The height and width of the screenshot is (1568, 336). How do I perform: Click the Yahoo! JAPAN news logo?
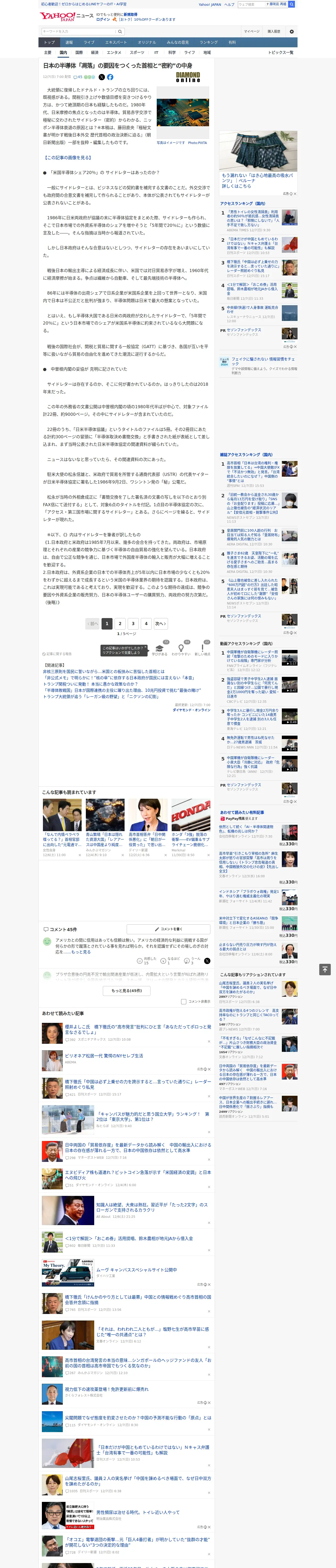coord(66,16)
